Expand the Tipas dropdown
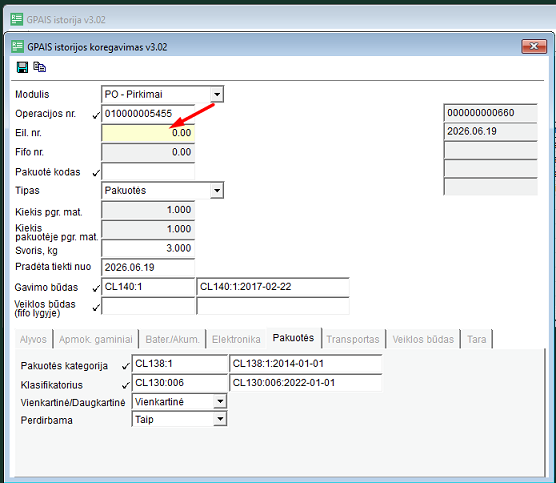Image resolution: width=556 pixels, height=483 pixels. 217,190
